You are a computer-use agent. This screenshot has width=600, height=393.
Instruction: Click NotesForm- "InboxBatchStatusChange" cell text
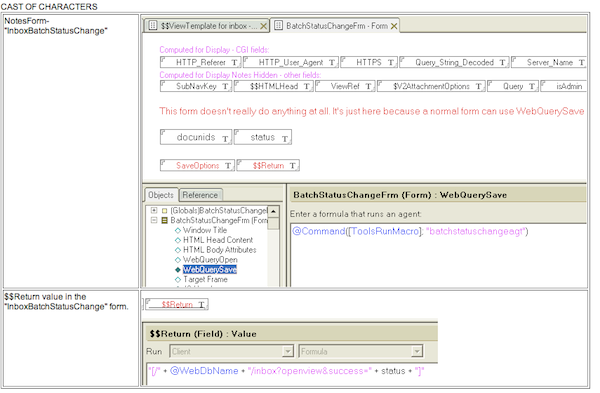(56, 26)
